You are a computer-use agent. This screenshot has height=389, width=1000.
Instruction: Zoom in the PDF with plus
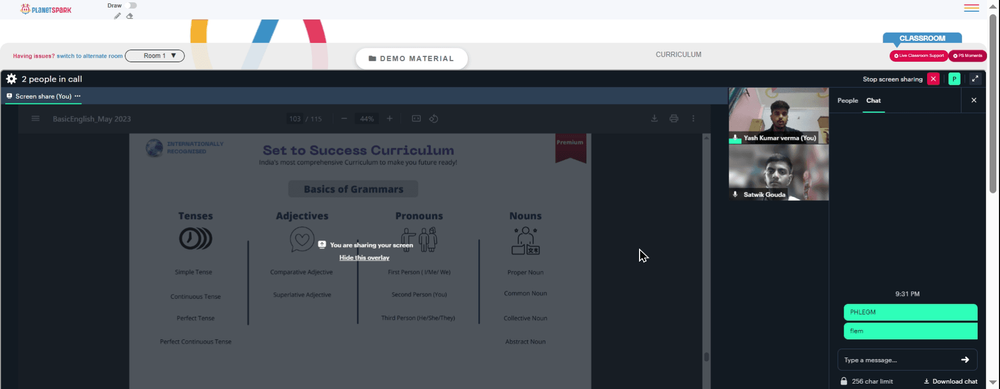(x=390, y=119)
